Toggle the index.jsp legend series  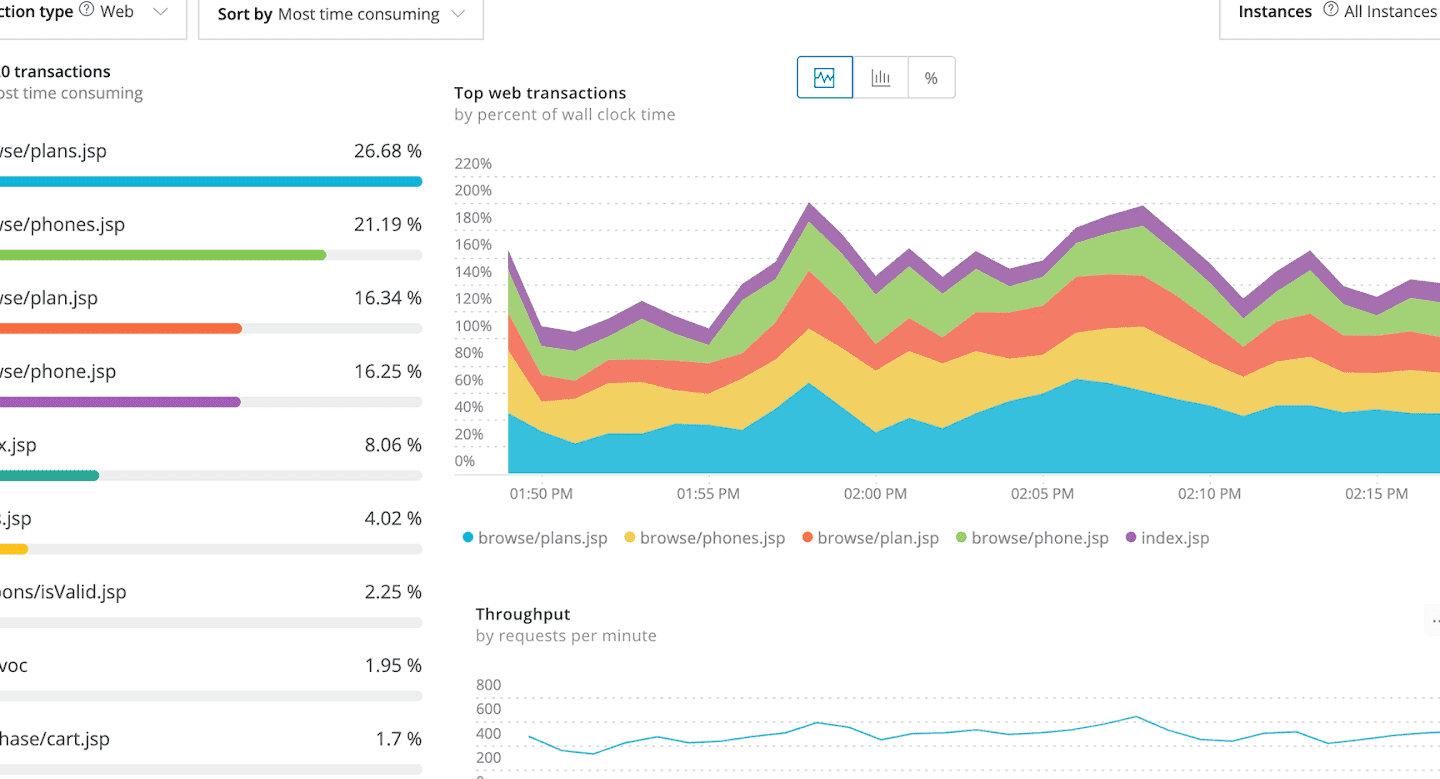click(x=1167, y=538)
